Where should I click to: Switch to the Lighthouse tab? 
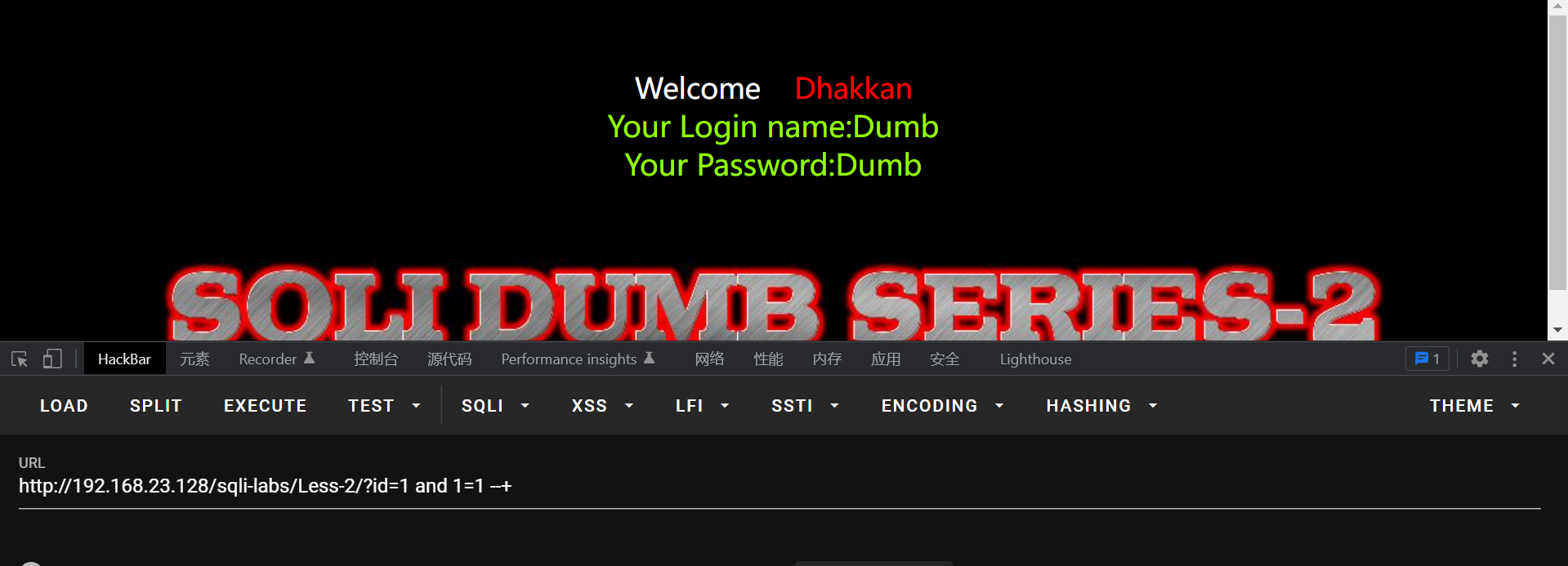[x=1035, y=359]
